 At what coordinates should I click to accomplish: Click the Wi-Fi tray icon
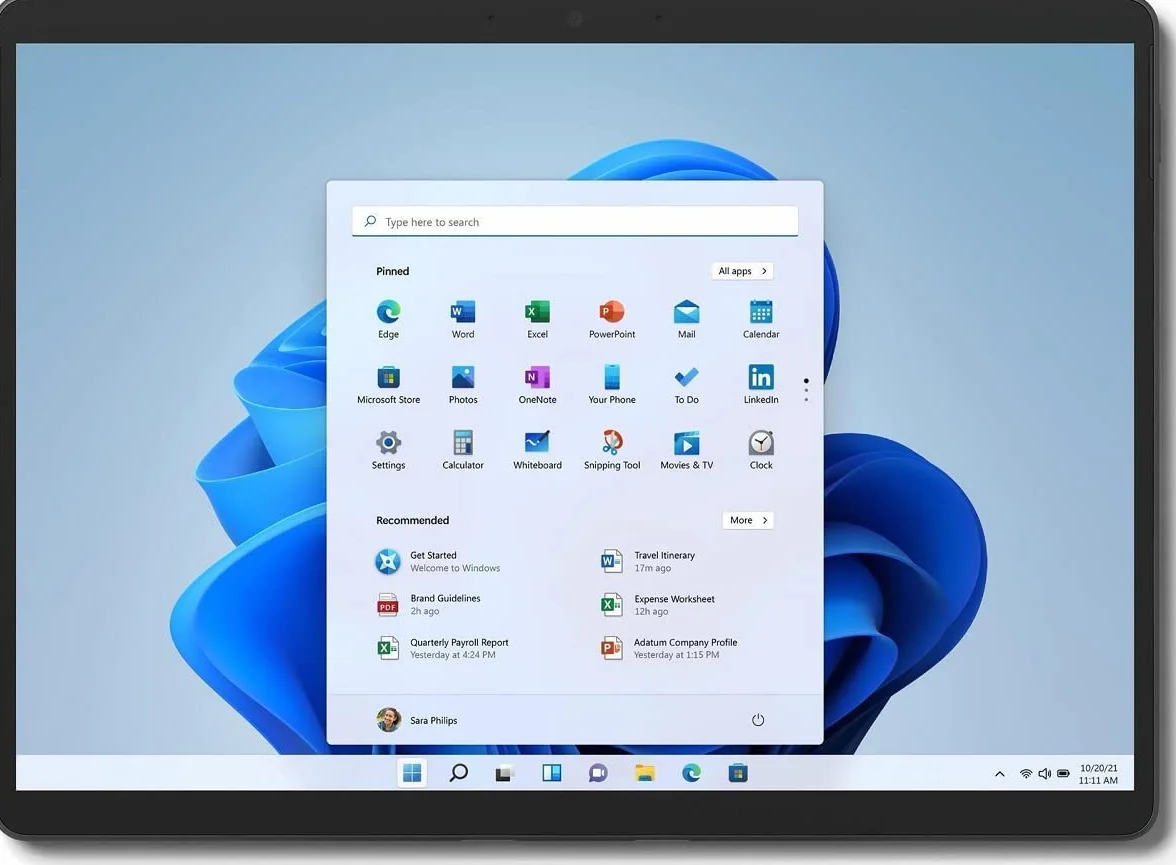[x=1025, y=773]
